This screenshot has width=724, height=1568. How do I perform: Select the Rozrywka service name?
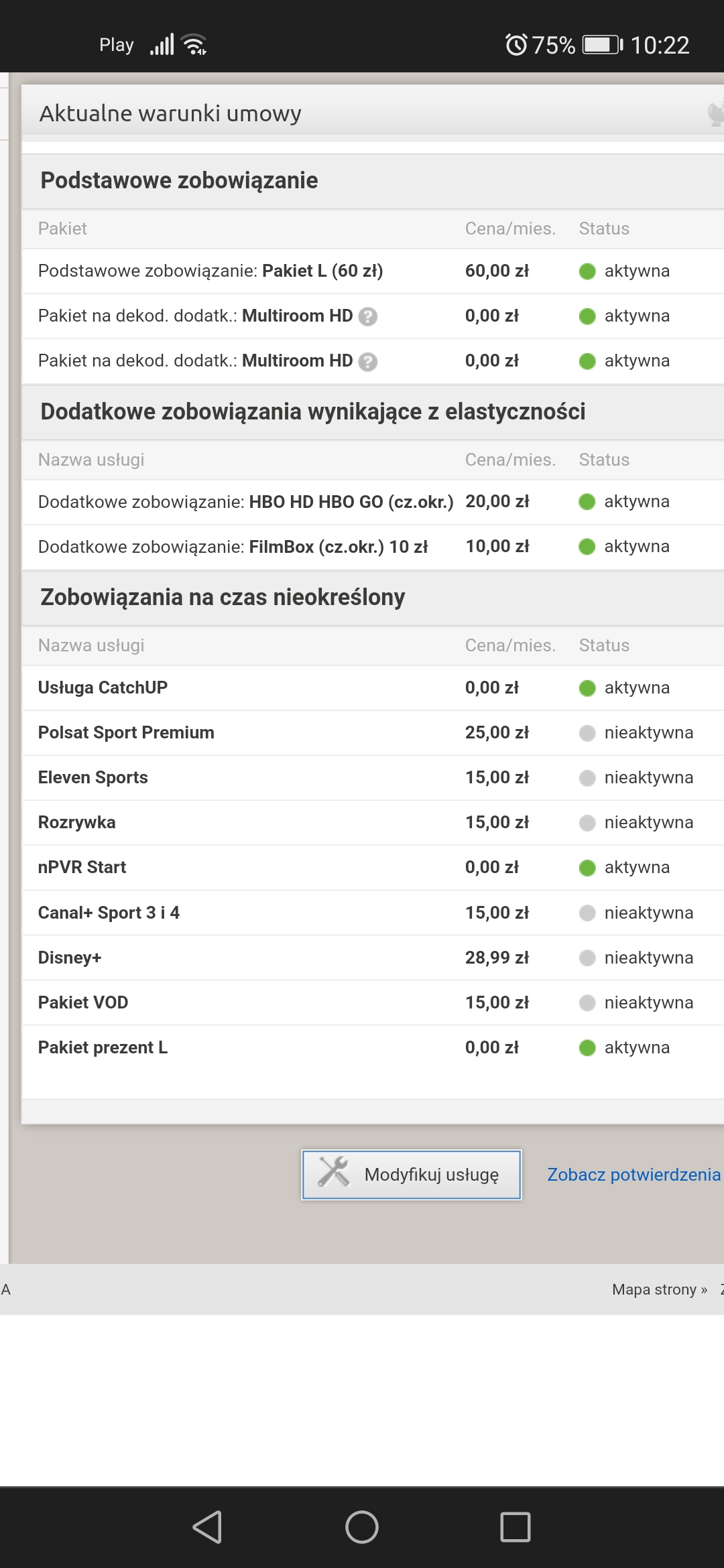(x=77, y=822)
